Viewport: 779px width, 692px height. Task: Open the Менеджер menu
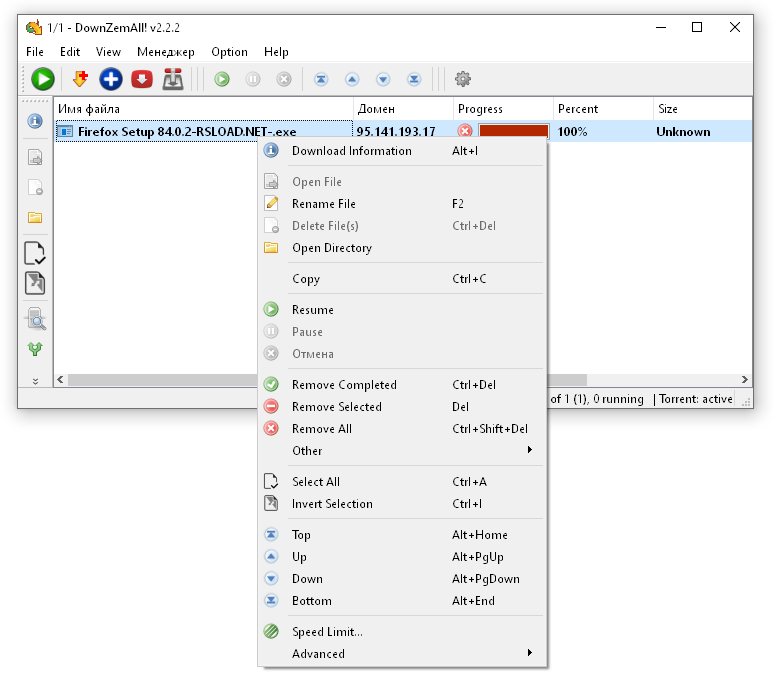point(166,52)
